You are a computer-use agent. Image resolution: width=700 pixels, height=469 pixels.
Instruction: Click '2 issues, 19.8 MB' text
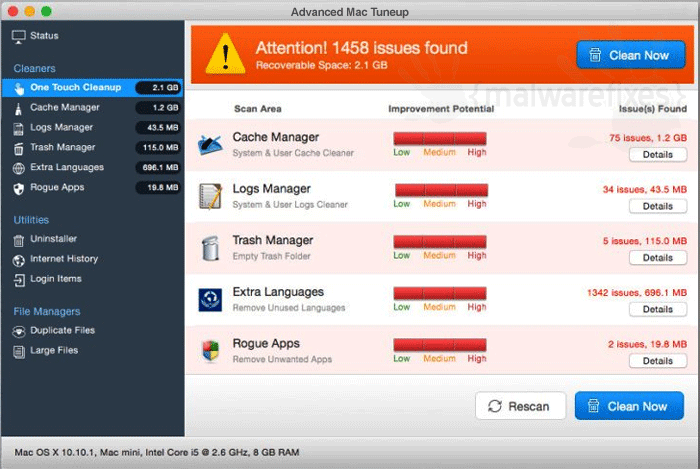(647, 344)
